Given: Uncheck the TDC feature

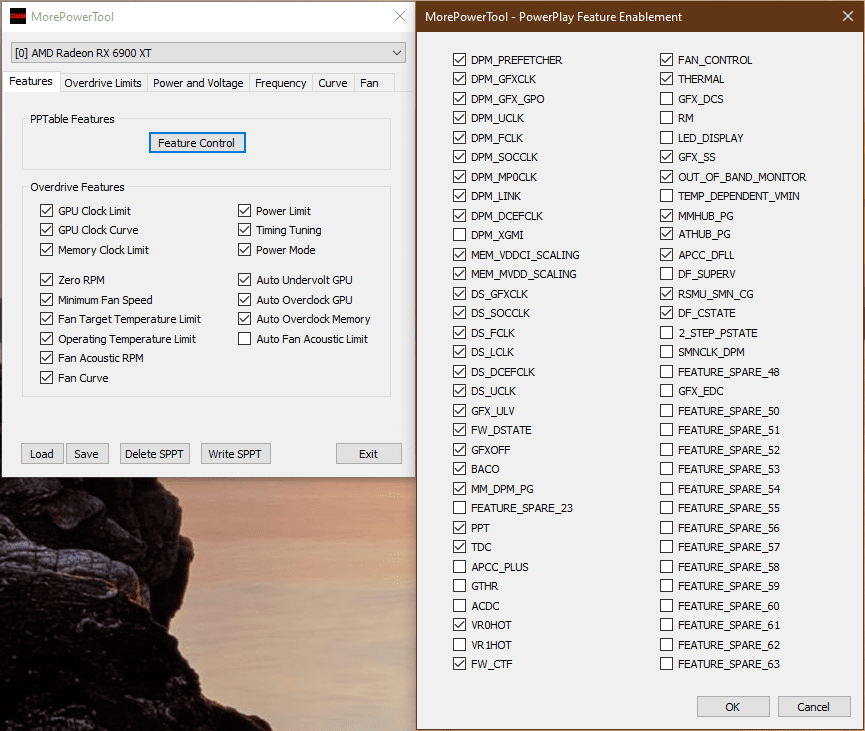Looking at the screenshot, I should coord(459,547).
